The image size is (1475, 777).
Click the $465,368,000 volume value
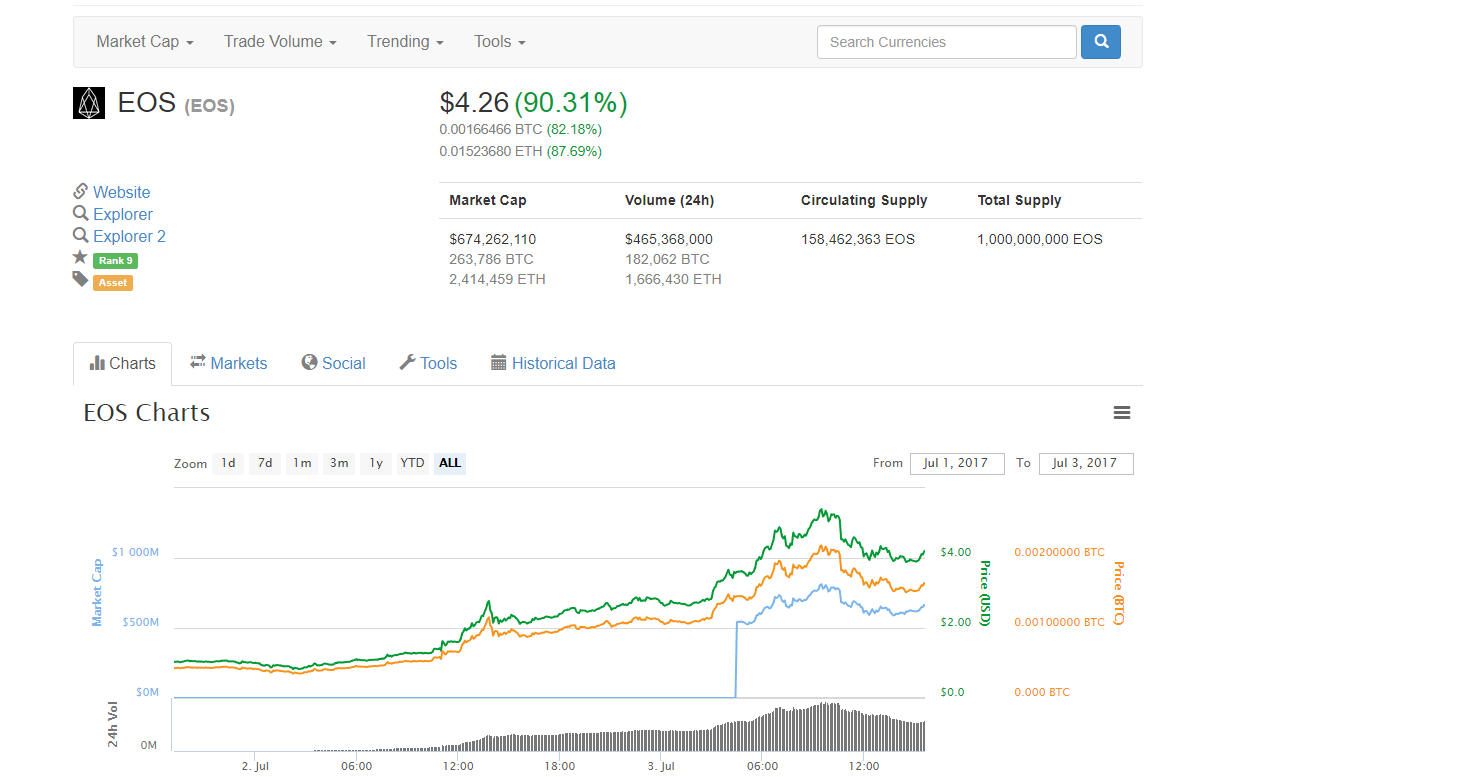(x=669, y=239)
